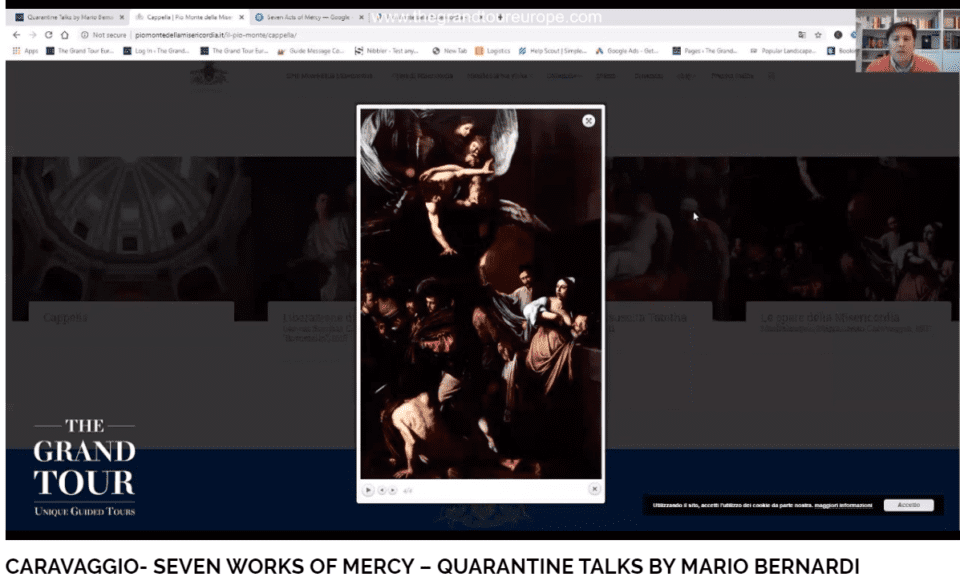Open the browser home page icon

65,35
